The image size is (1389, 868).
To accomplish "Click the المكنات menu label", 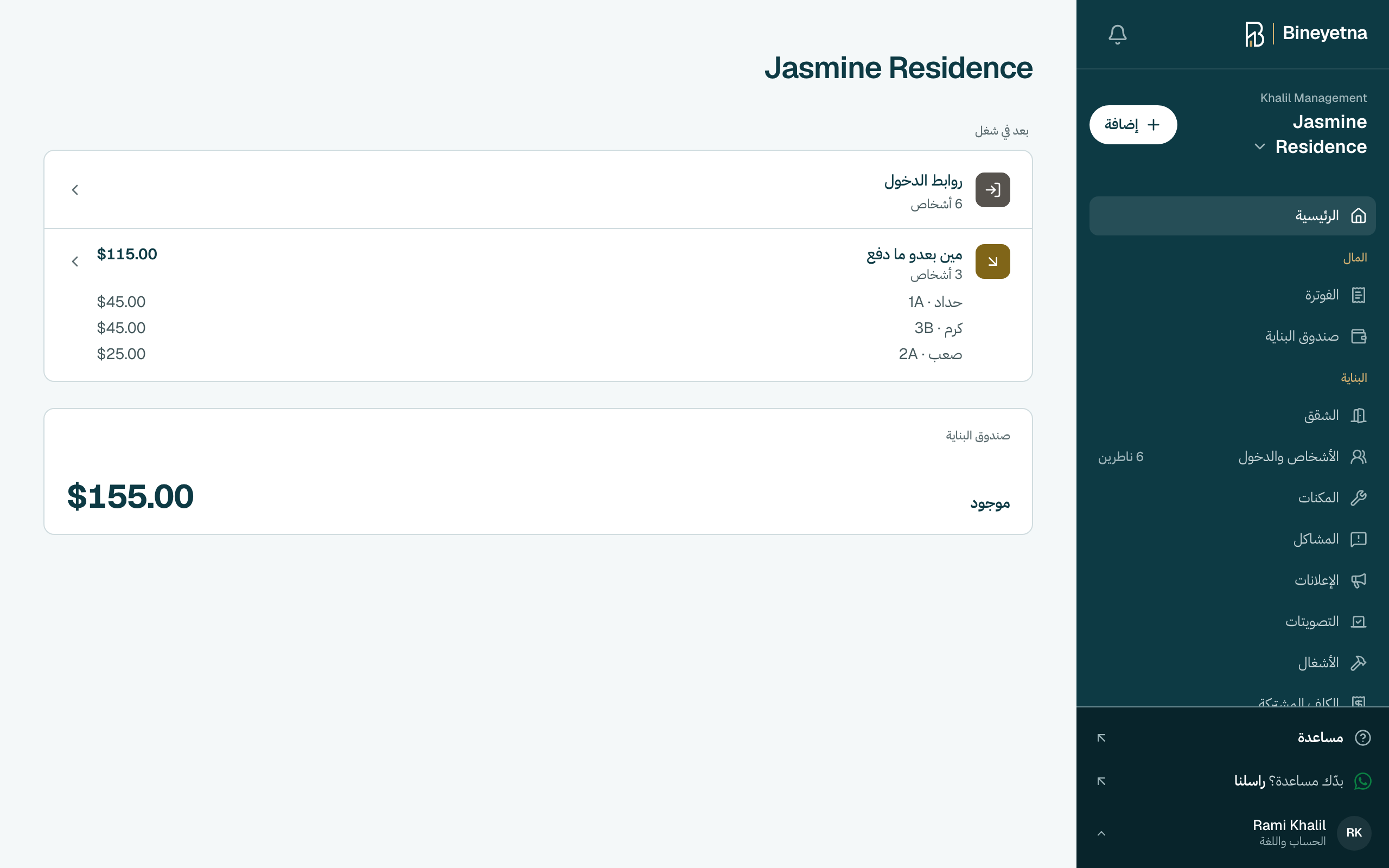I will tap(1318, 497).
